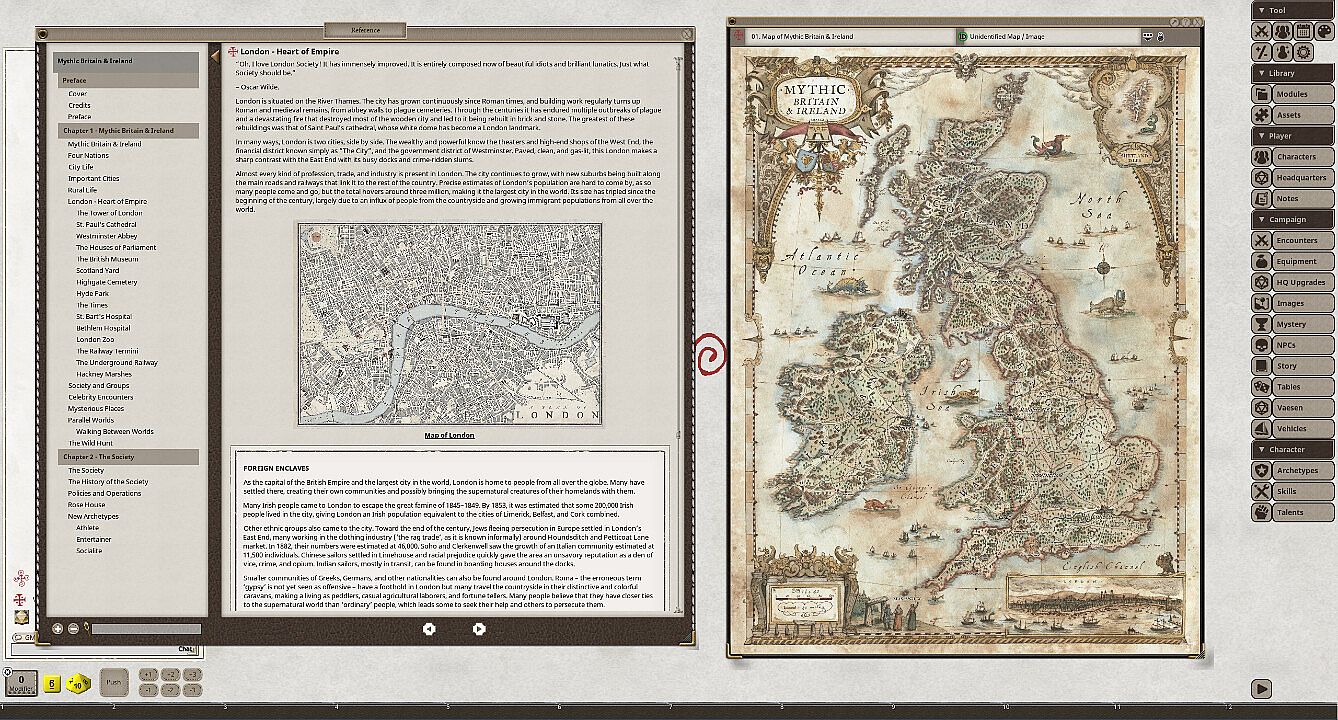This screenshot has width=1338, height=720.
Task: Click the HQ Upgrades icon
Action: coord(1261,282)
